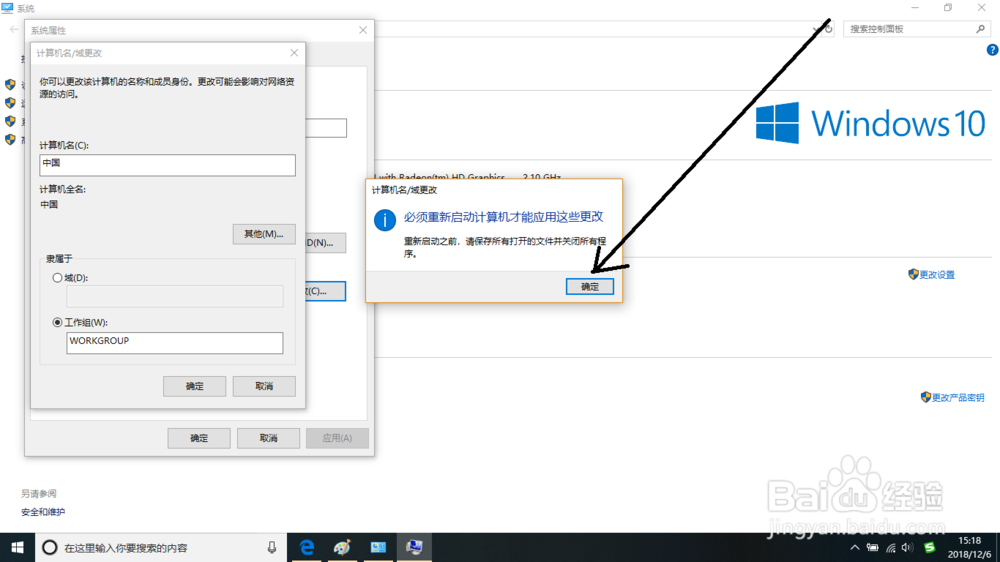Click the taskbar search box
The height and width of the screenshot is (562, 1000).
coord(160,547)
